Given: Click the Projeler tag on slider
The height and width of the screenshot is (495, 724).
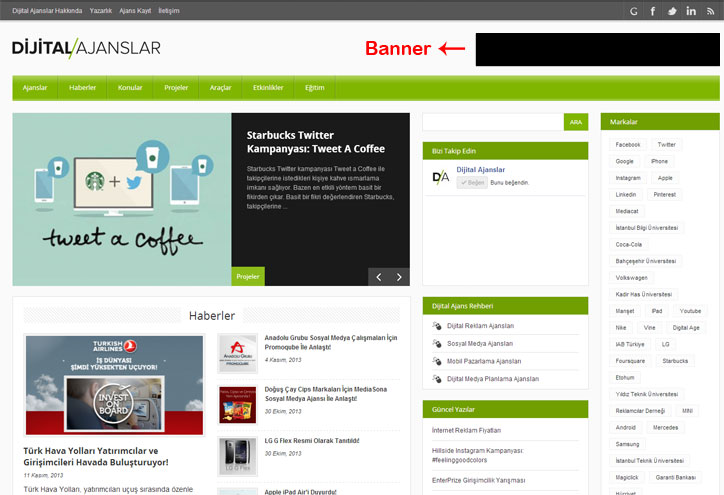Looking at the screenshot, I should 248,277.
